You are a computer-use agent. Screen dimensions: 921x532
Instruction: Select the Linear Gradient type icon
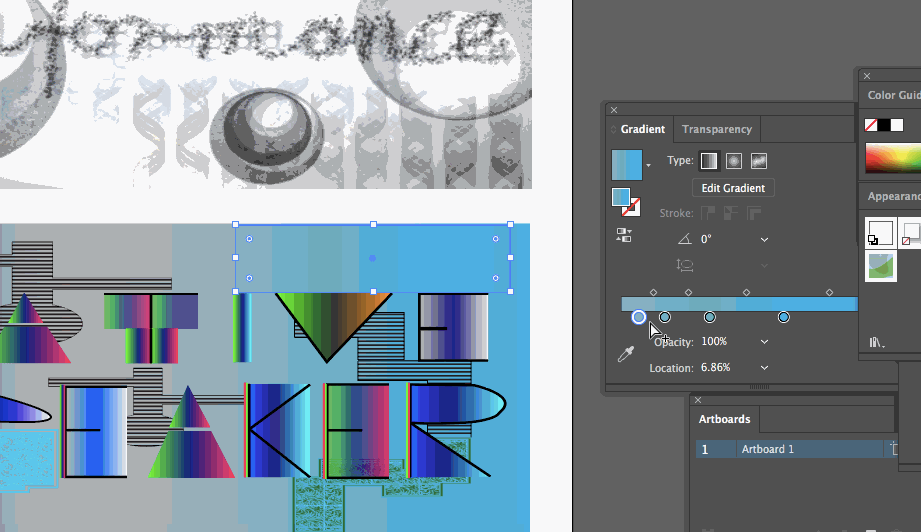pyautogui.click(x=708, y=161)
